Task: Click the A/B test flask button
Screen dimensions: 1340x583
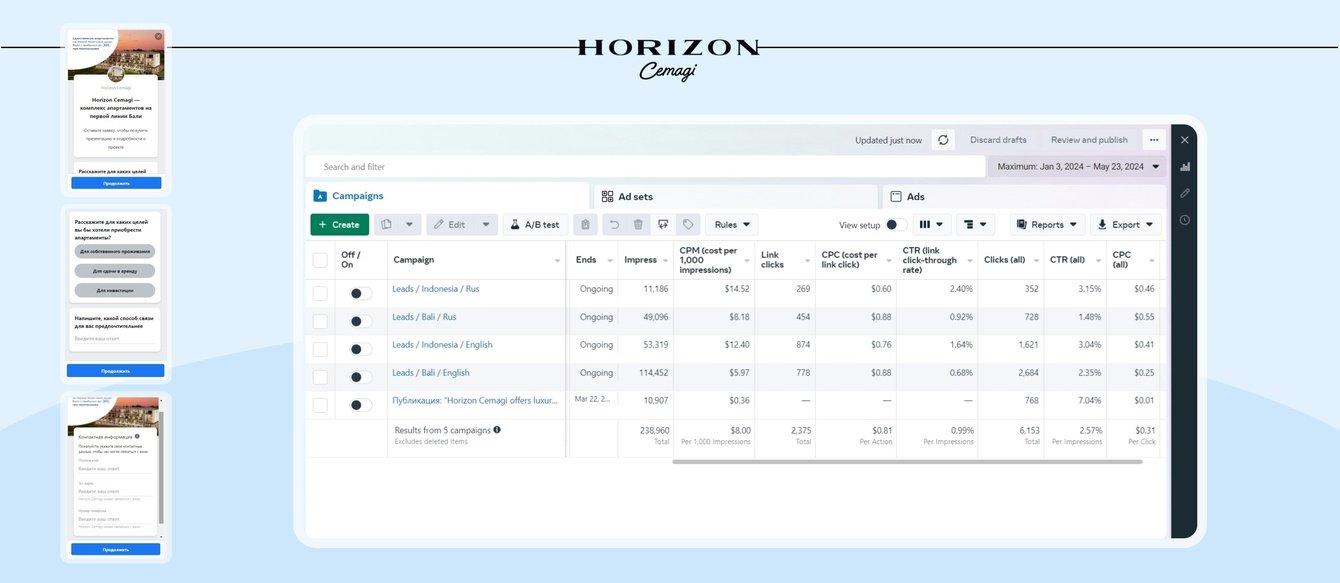Action: tap(535, 225)
